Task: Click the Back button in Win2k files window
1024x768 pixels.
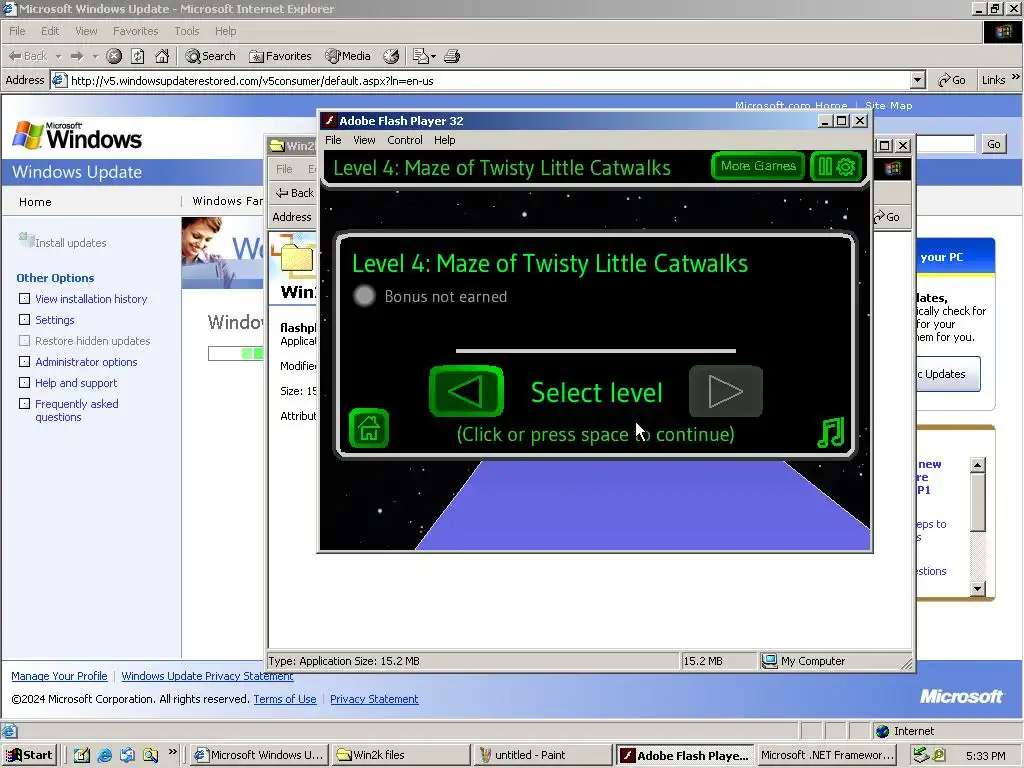Action: (x=295, y=193)
